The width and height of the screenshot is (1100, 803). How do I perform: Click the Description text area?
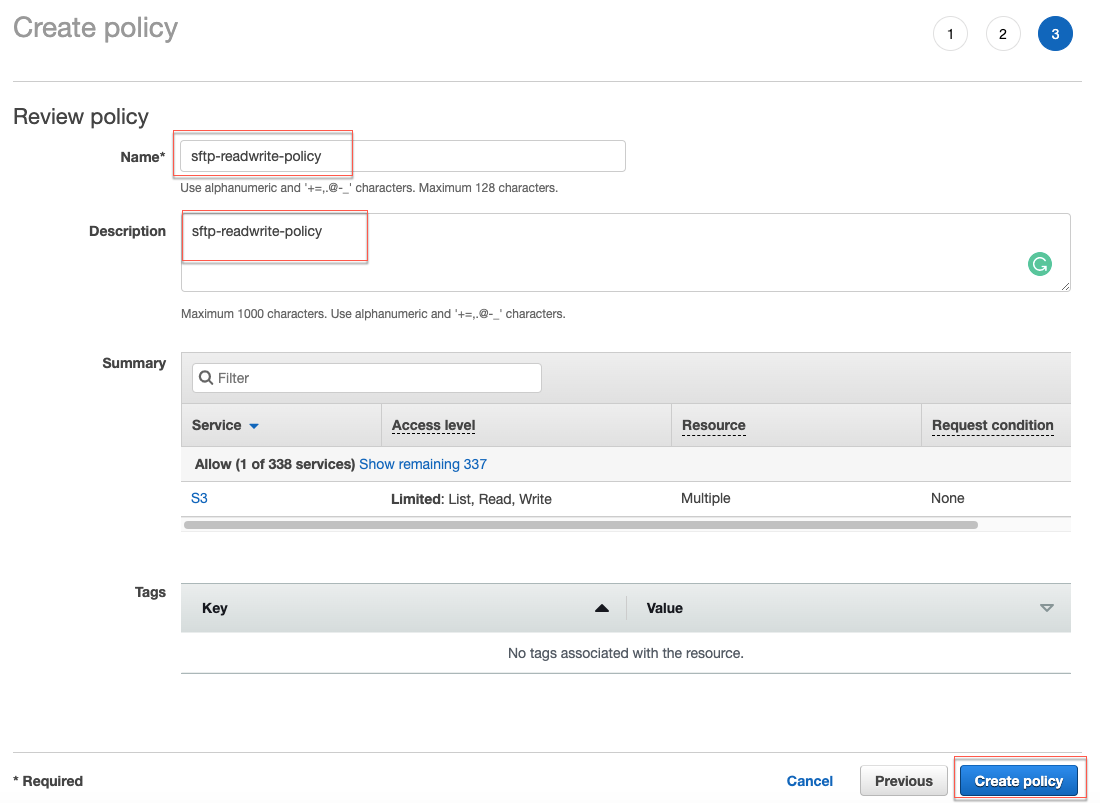click(x=625, y=252)
